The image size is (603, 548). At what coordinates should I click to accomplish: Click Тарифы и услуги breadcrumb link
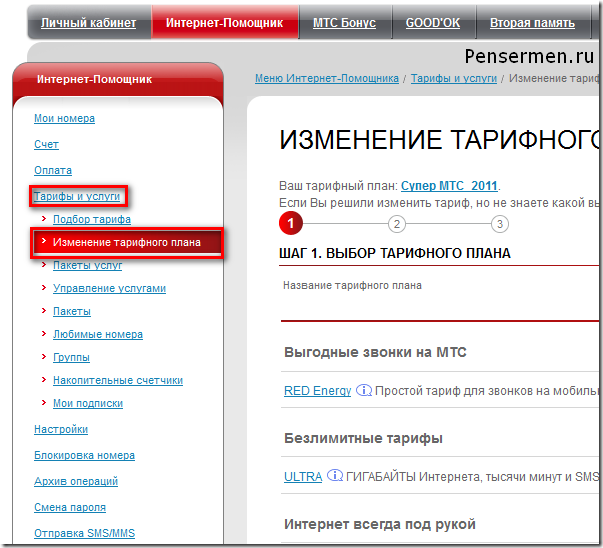tap(454, 78)
